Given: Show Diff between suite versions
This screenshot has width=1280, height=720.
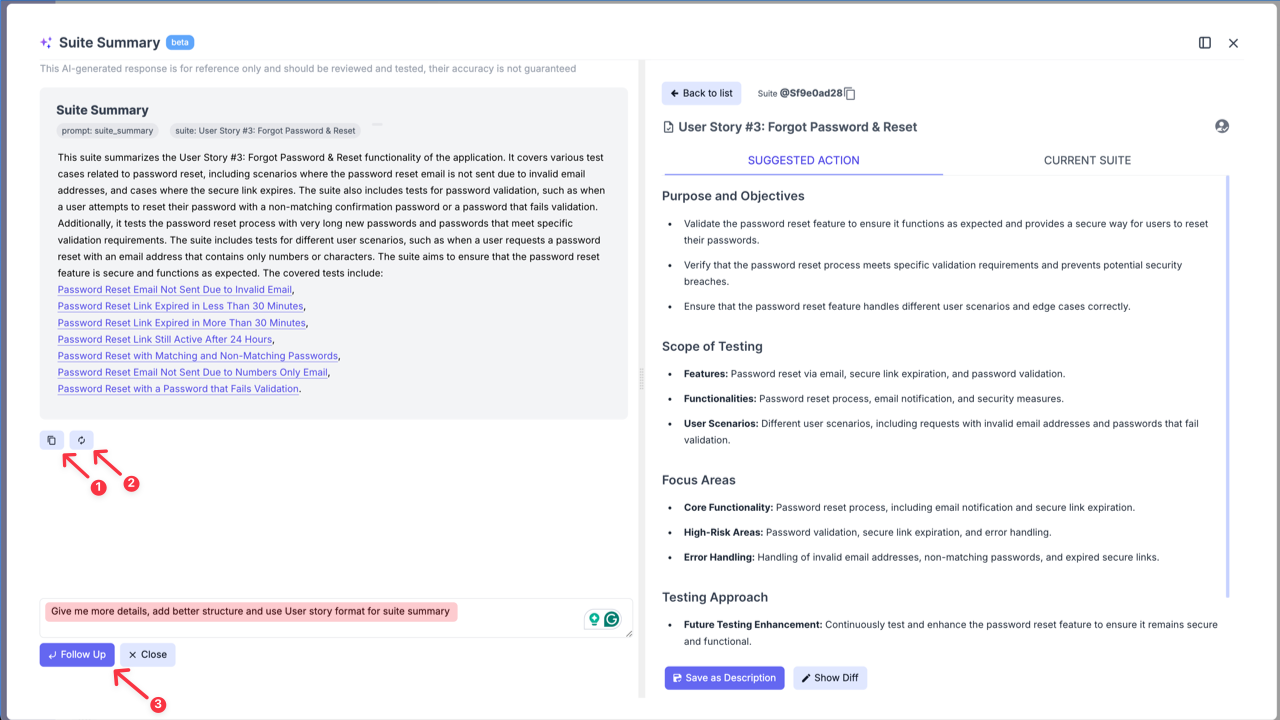Looking at the screenshot, I should tap(830, 677).
